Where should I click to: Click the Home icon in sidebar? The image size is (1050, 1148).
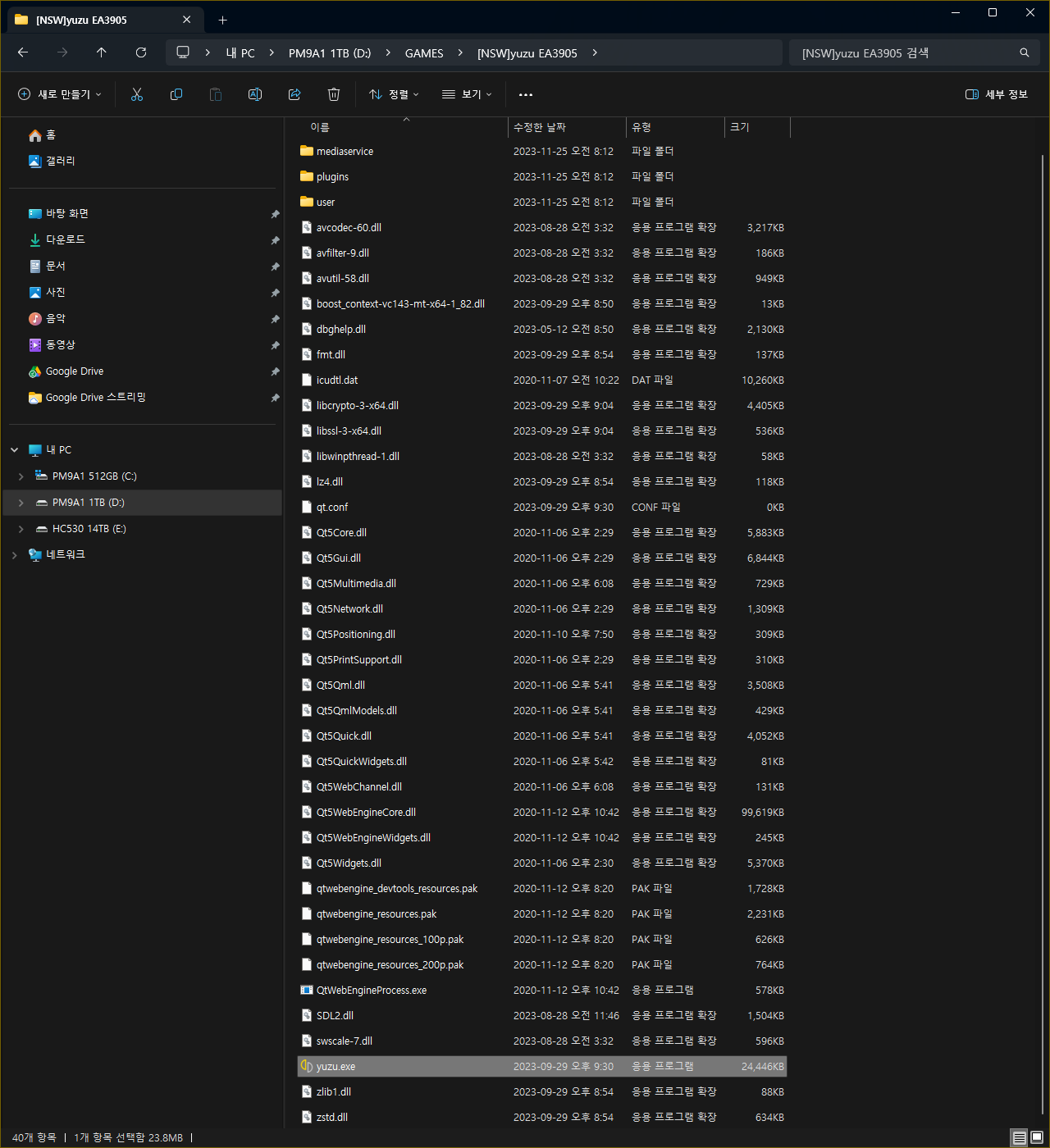pos(34,135)
